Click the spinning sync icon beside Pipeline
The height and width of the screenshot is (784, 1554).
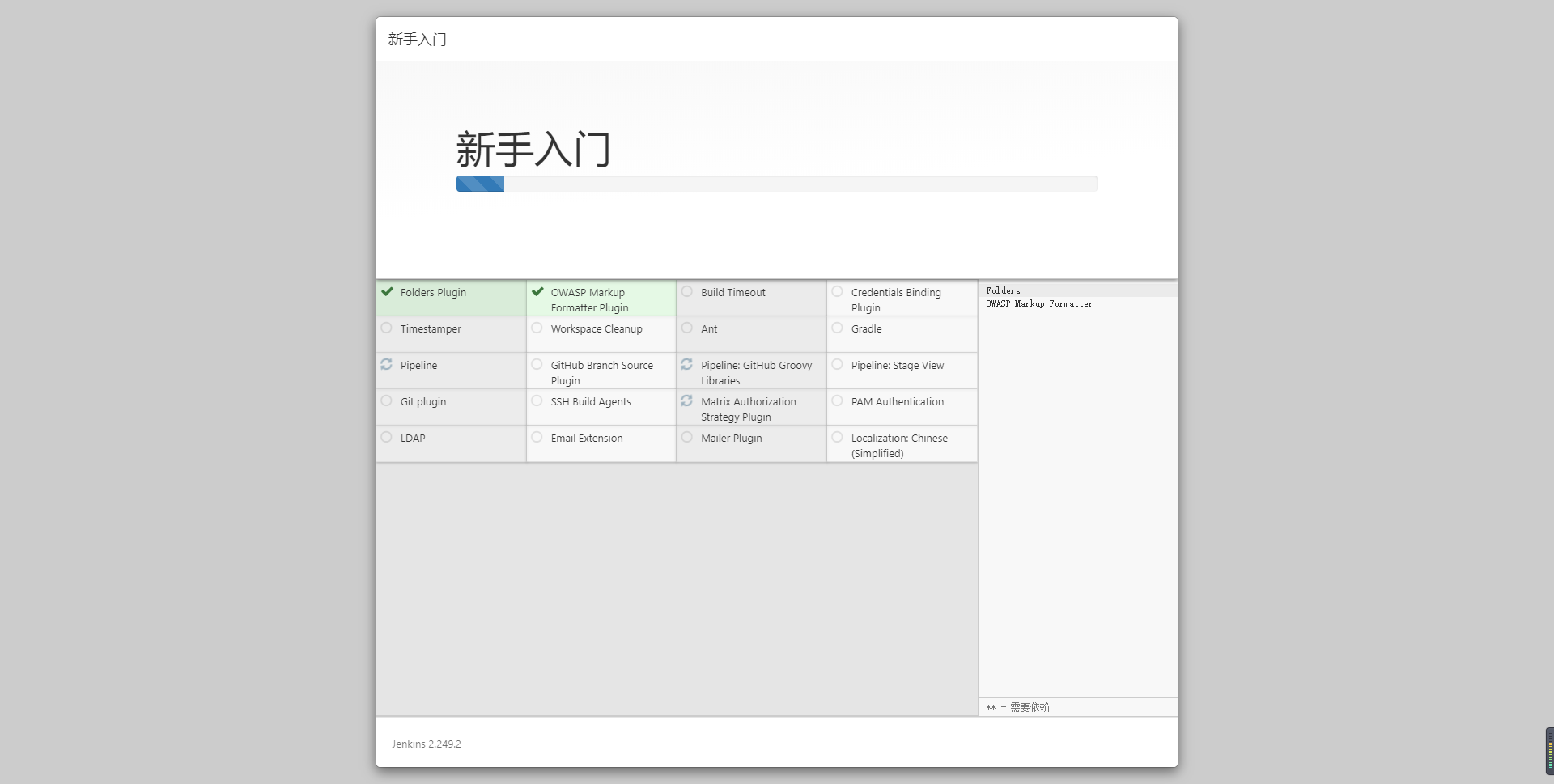[x=387, y=365]
